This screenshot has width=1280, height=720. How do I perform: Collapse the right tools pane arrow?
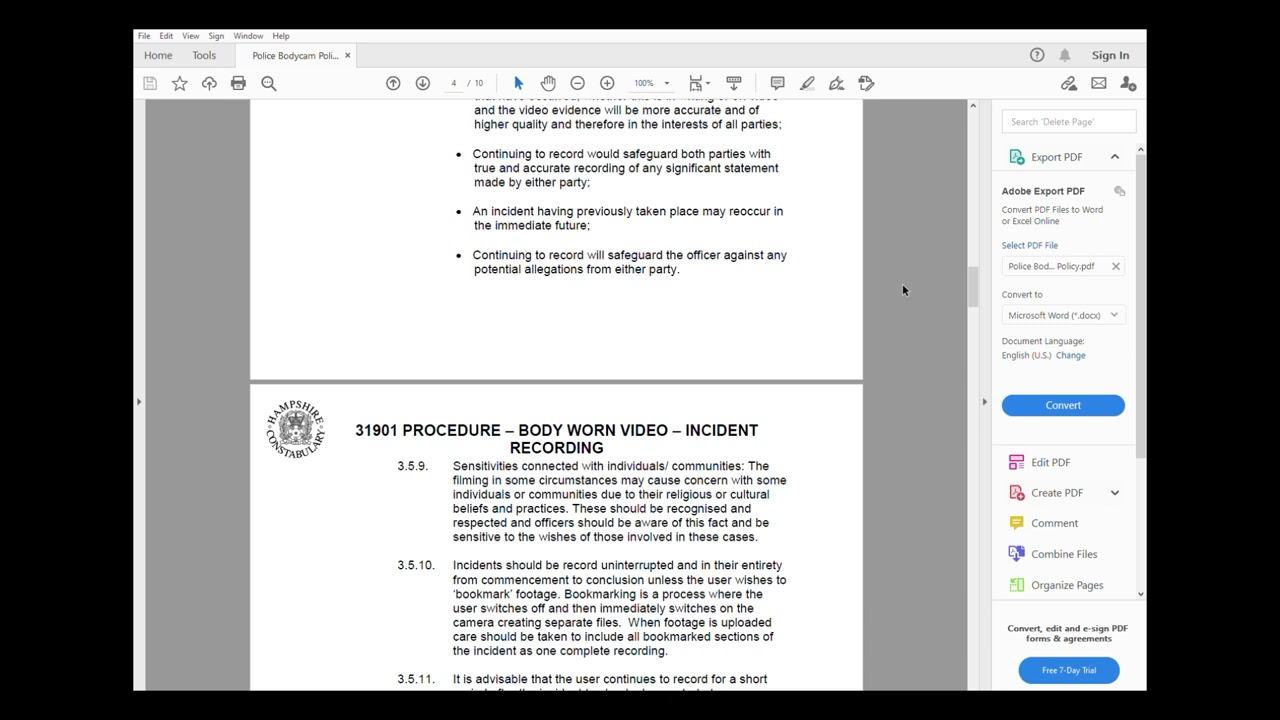[x=984, y=402]
